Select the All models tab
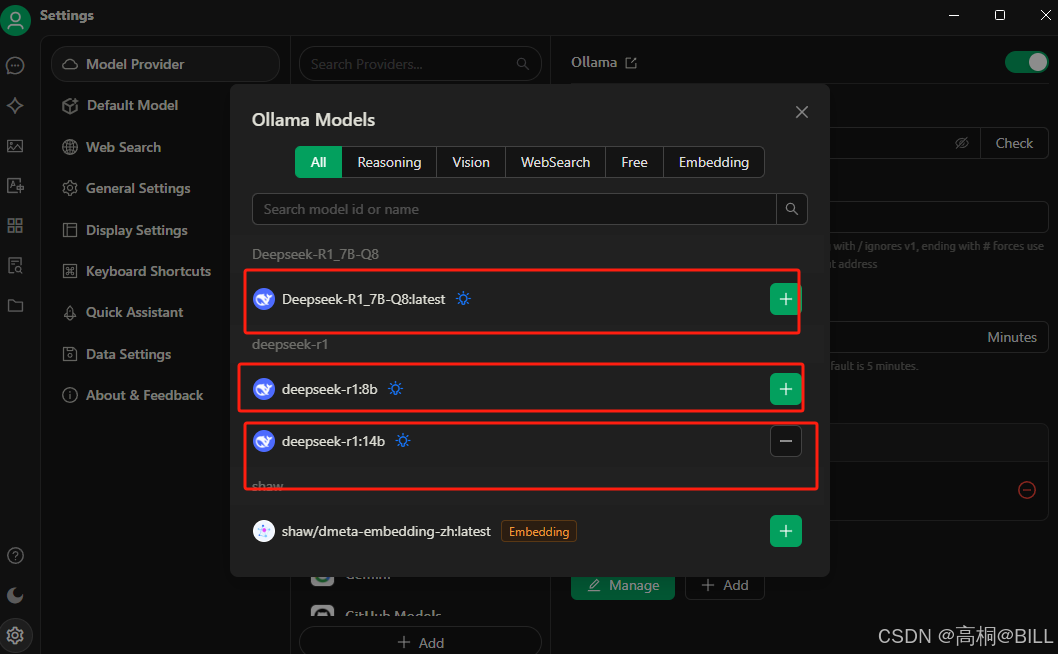Image resolution: width=1058 pixels, height=654 pixels. click(318, 162)
